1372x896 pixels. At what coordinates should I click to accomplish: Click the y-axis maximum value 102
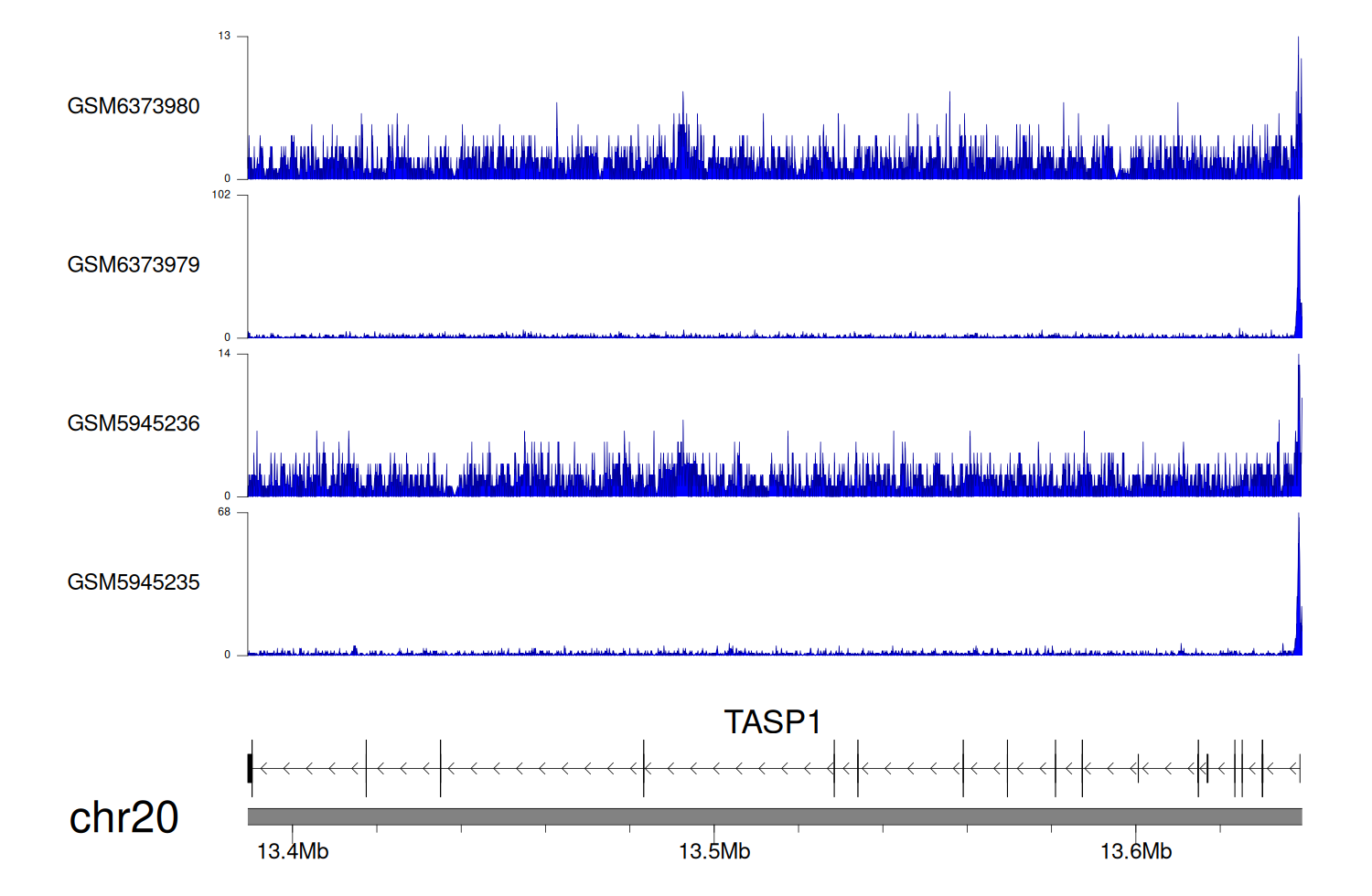click(221, 195)
